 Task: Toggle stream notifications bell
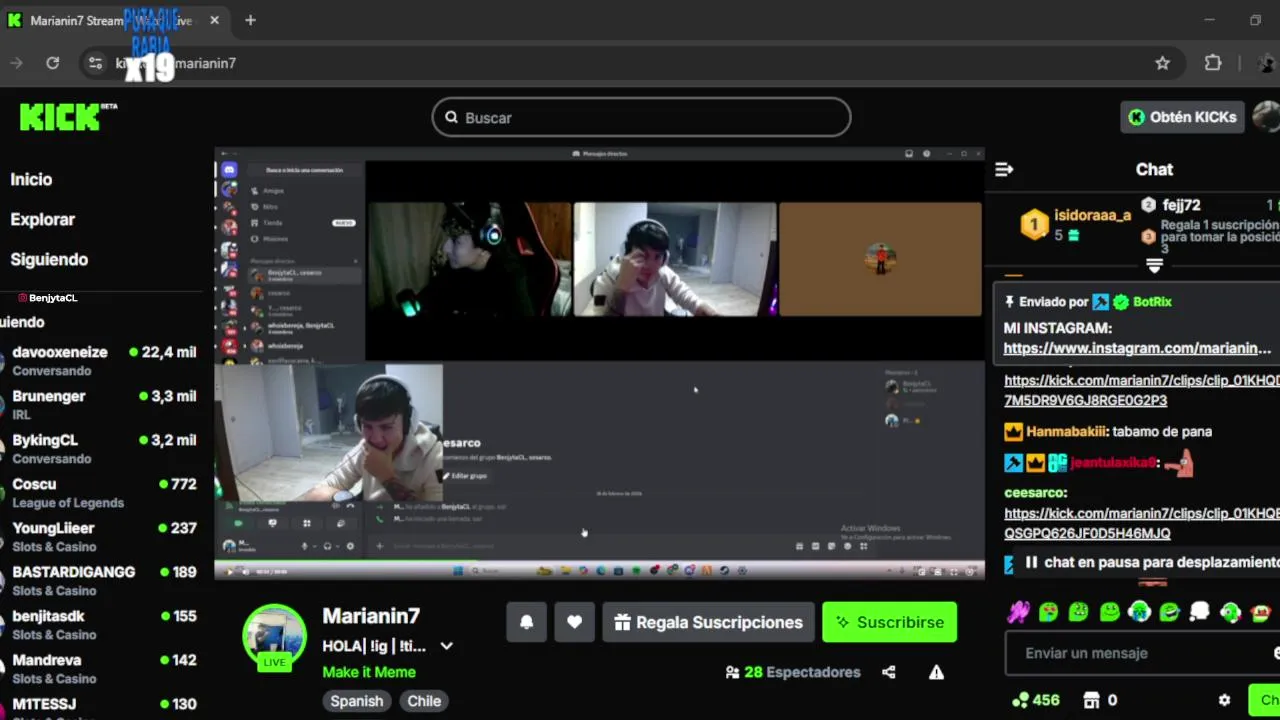pyautogui.click(x=526, y=622)
